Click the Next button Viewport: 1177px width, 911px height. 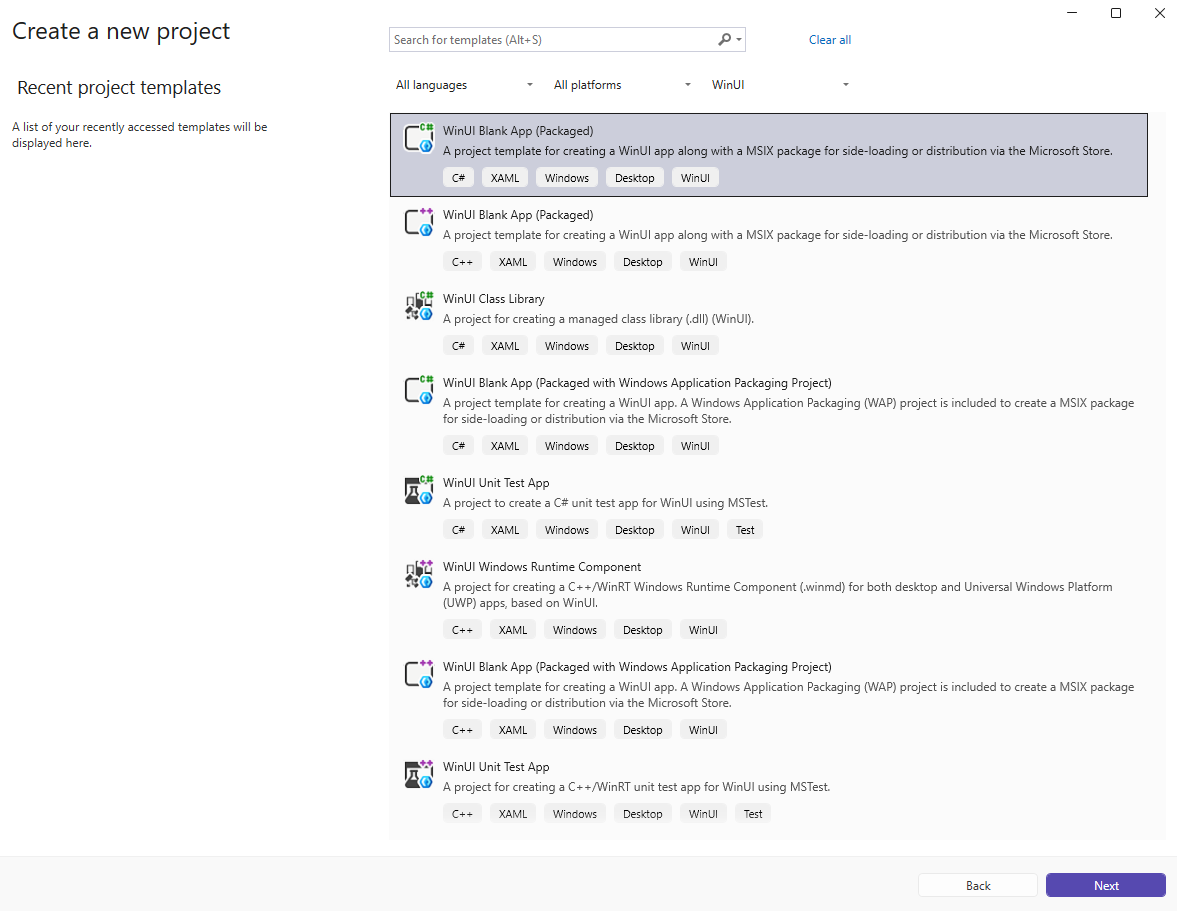coord(1105,885)
